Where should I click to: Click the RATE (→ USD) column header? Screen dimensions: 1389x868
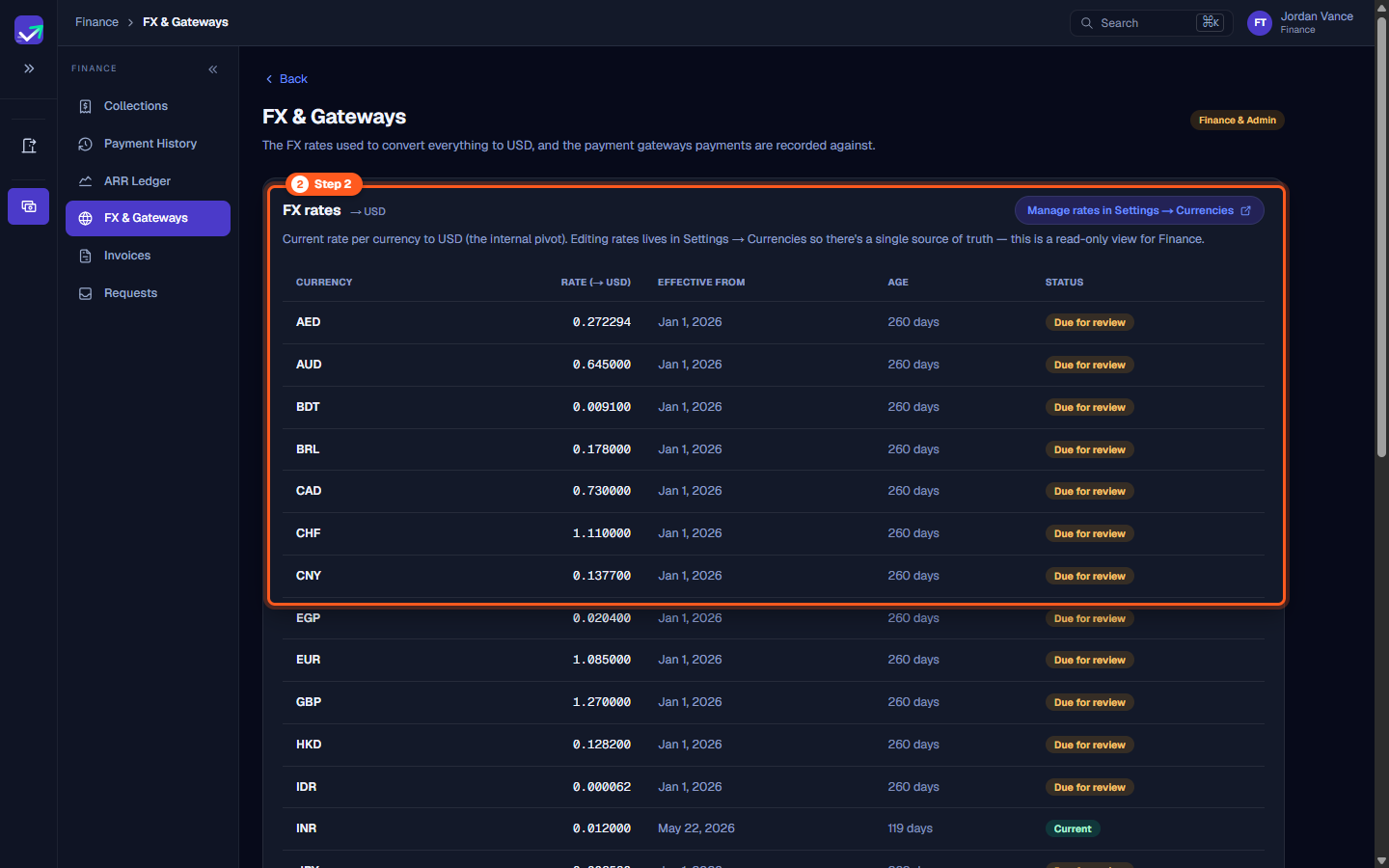595,283
